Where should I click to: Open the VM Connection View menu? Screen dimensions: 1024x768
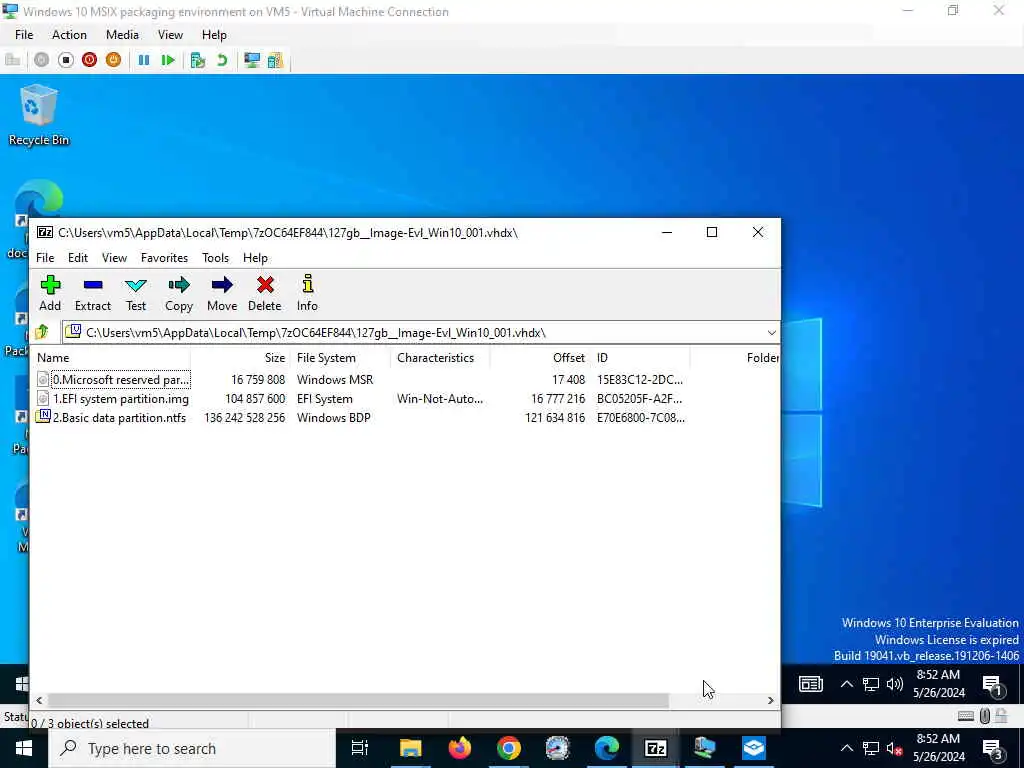click(170, 35)
